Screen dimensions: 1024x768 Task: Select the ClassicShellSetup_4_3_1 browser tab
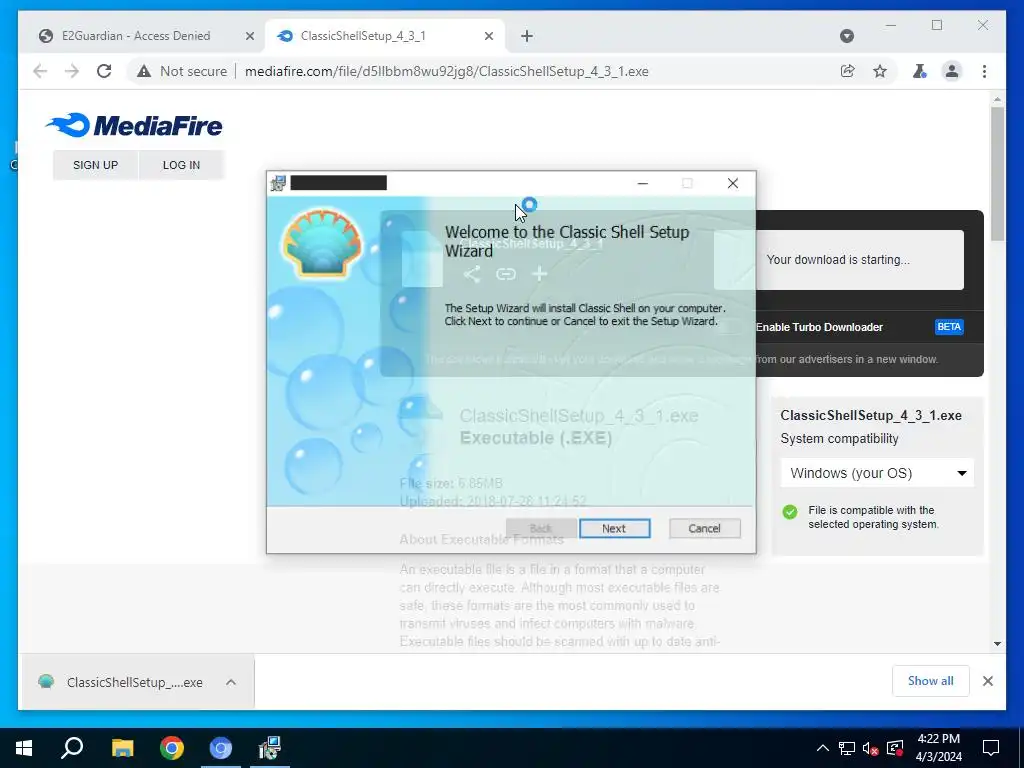[363, 36]
